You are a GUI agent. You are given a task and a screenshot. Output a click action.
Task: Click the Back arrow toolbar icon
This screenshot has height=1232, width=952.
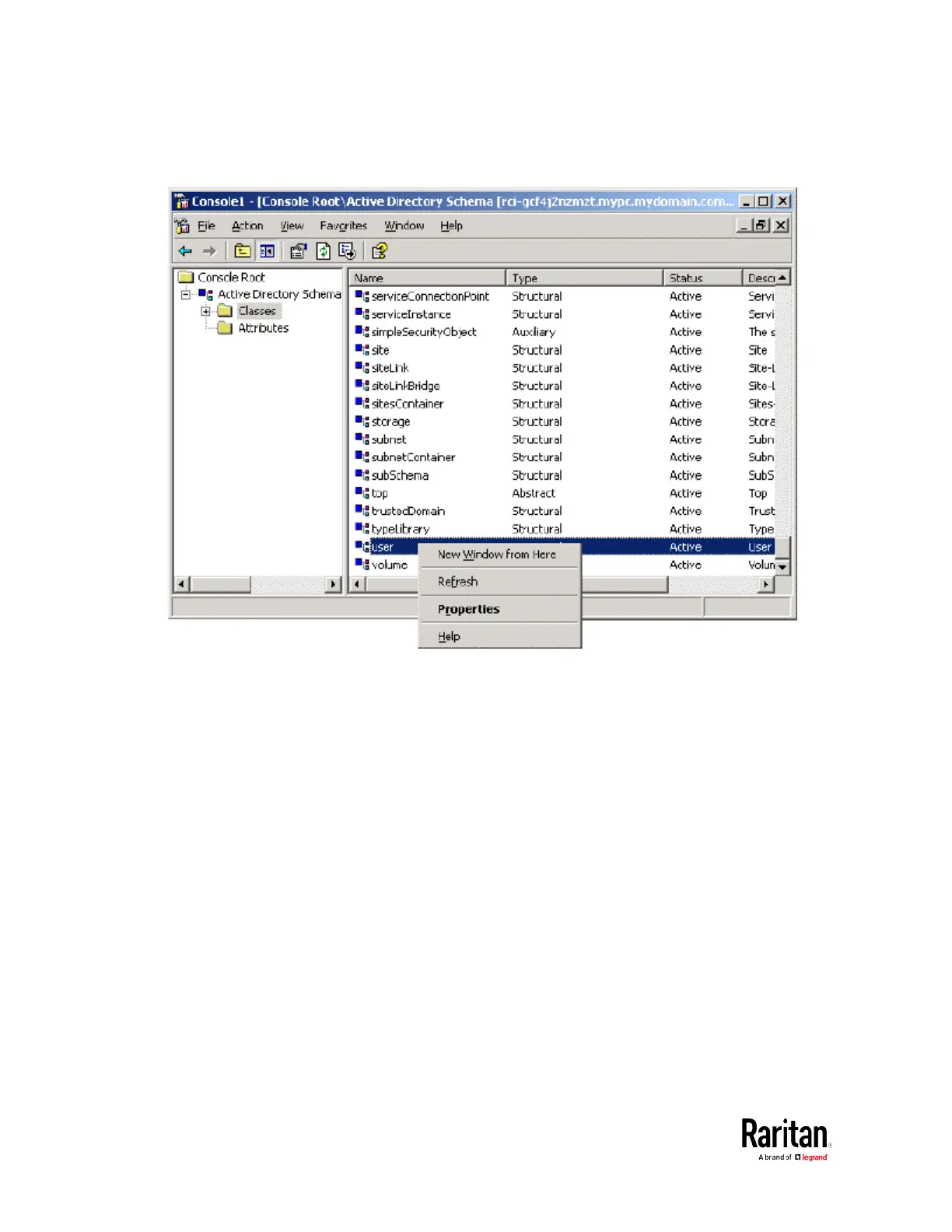pyautogui.click(x=185, y=251)
